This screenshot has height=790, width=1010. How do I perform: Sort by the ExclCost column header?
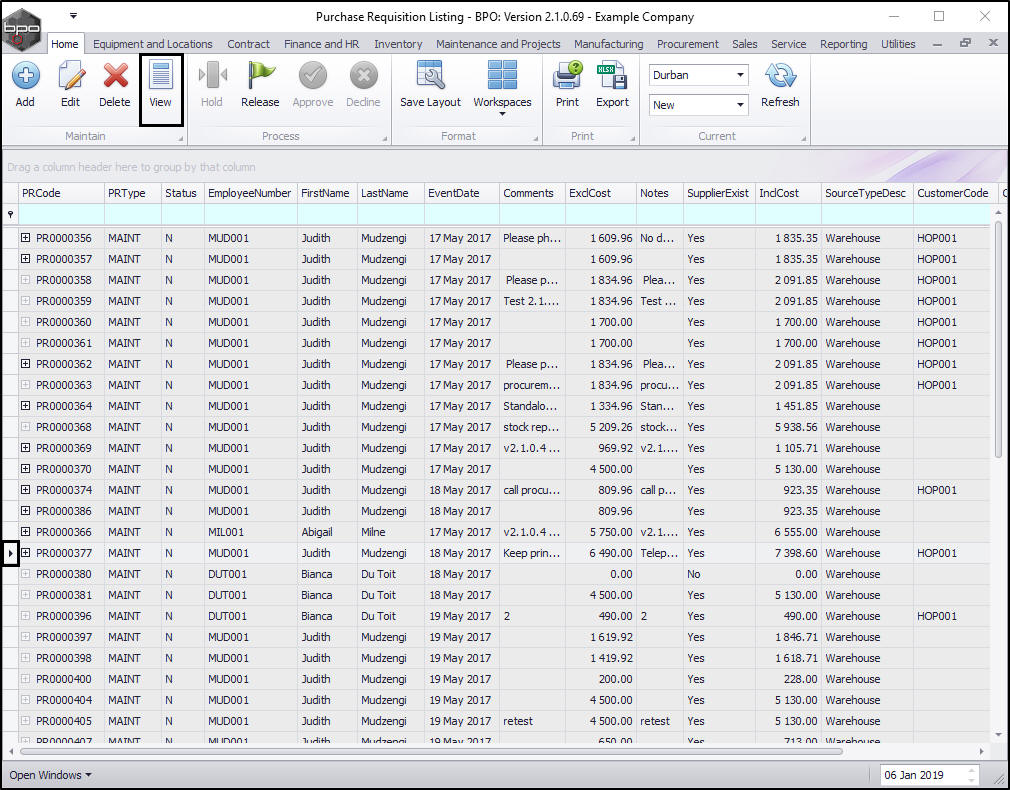click(x=600, y=193)
